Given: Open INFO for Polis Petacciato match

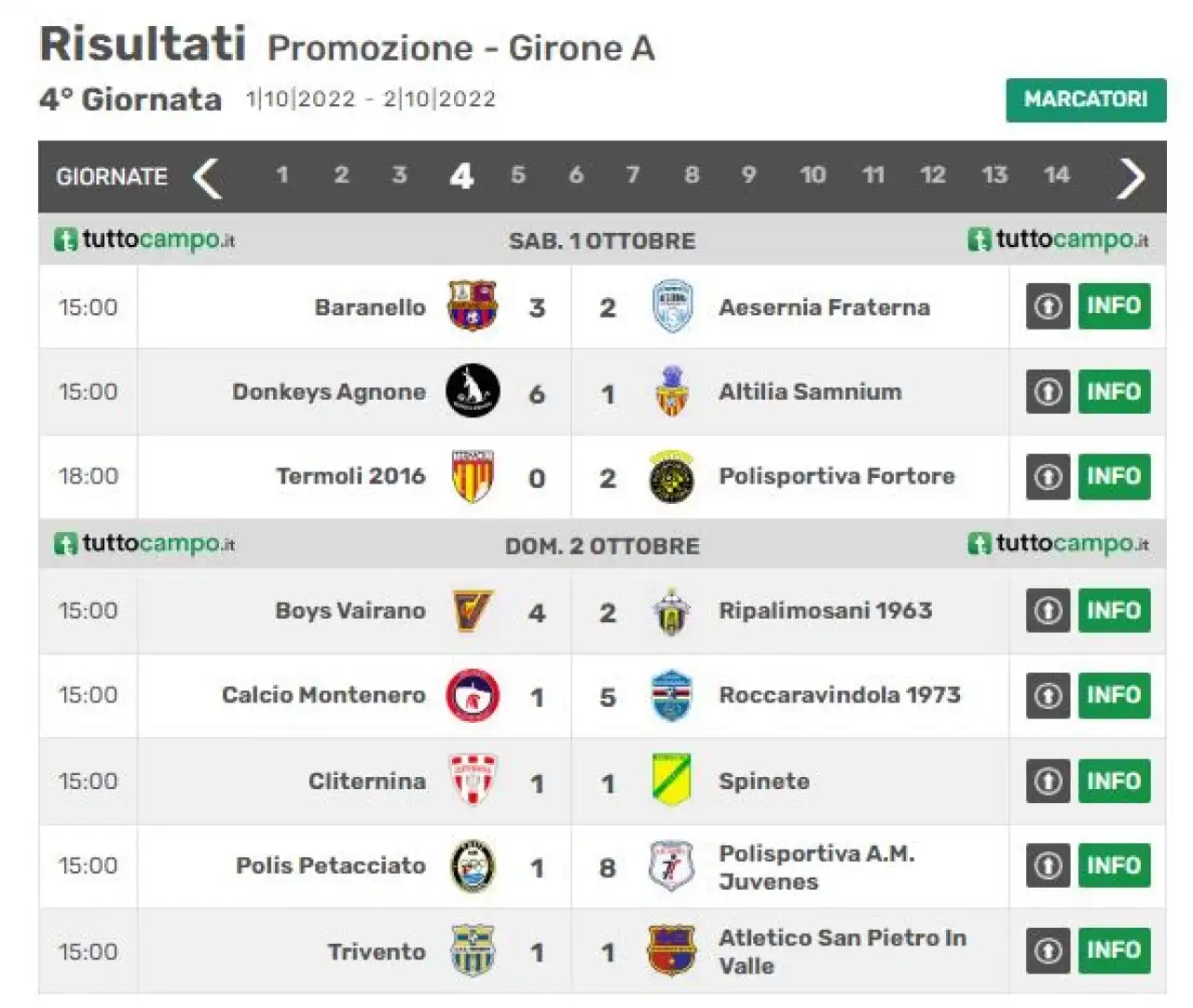Looking at the screenshot, I should coord(1114,865).
